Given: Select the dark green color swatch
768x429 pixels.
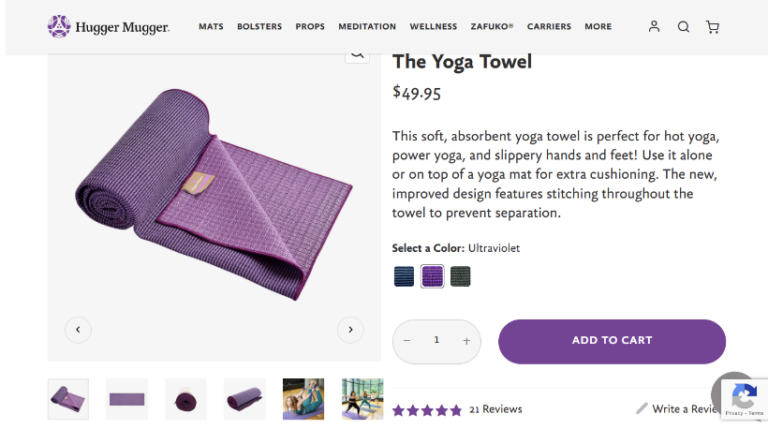Looking at the screenshot, I should (x=460, y=276).
